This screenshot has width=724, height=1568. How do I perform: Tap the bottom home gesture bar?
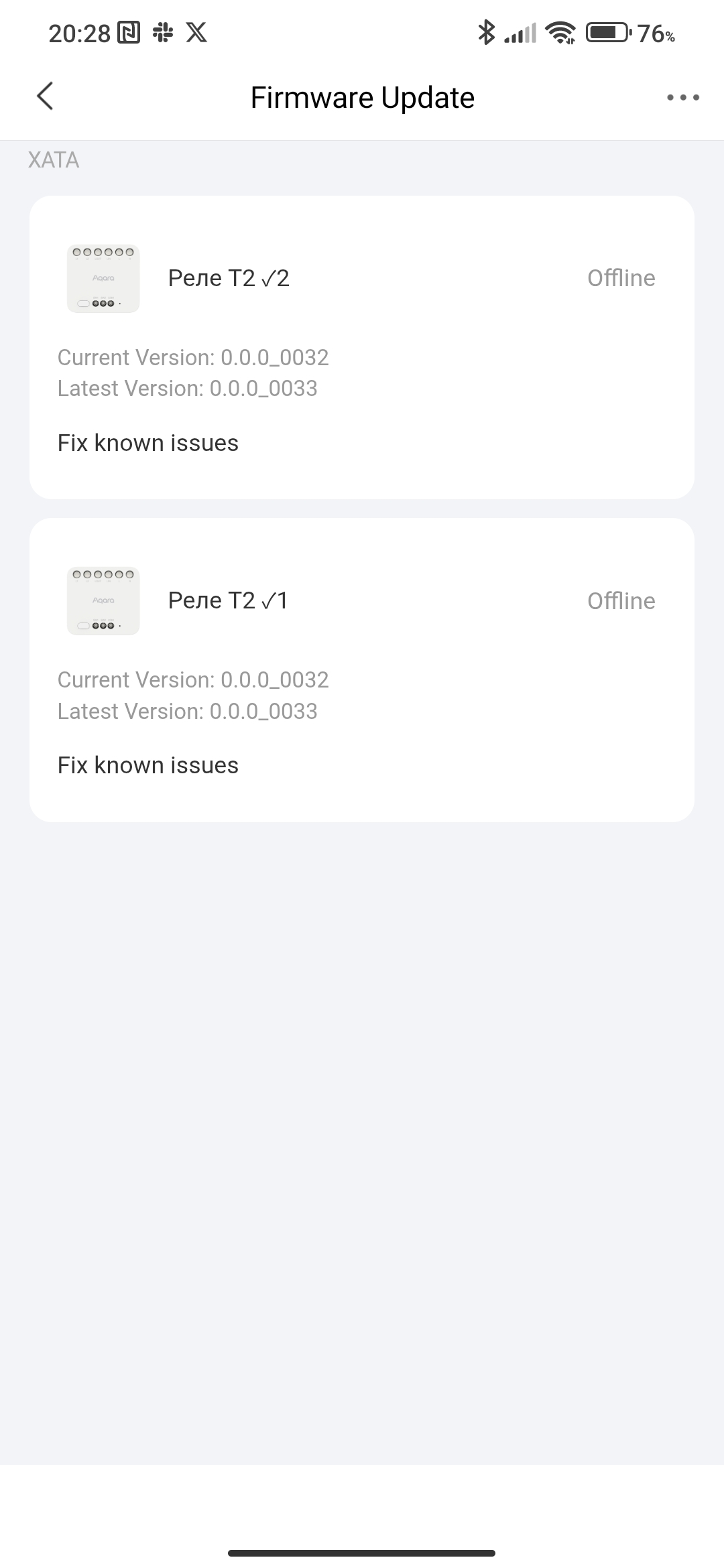(362, 1553)
